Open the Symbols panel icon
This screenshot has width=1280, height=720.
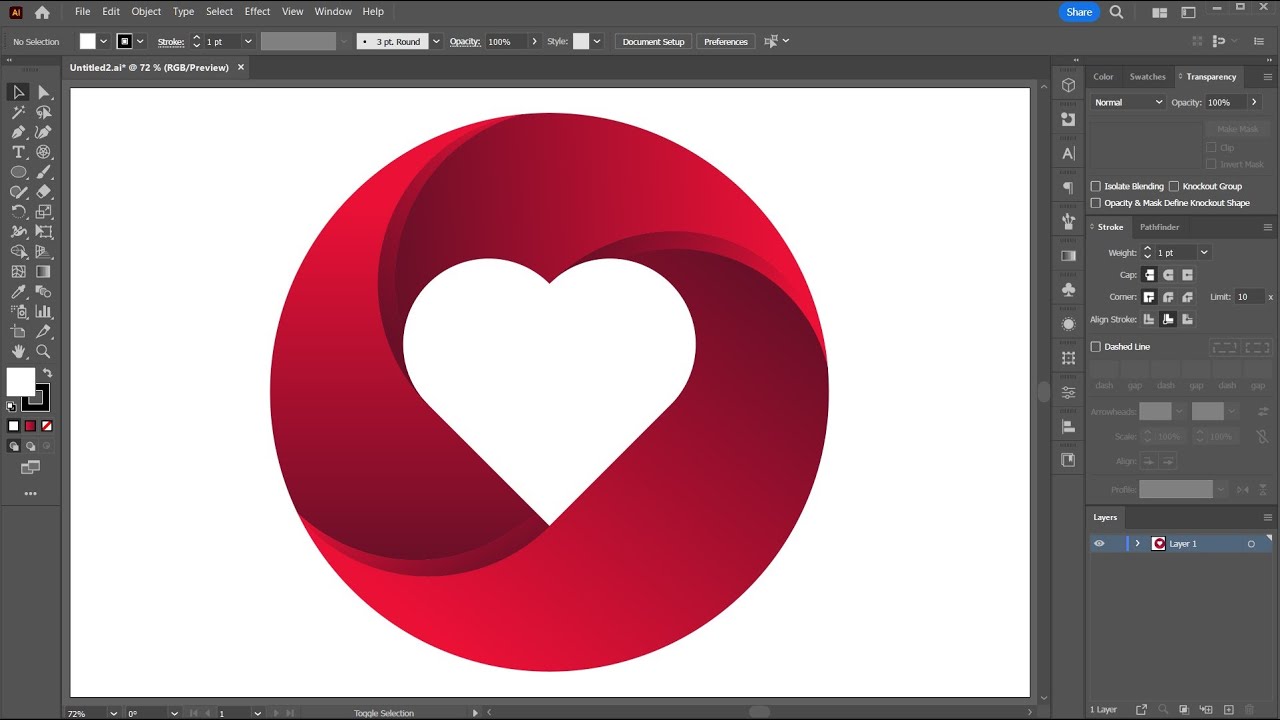tap(1068, 290)
